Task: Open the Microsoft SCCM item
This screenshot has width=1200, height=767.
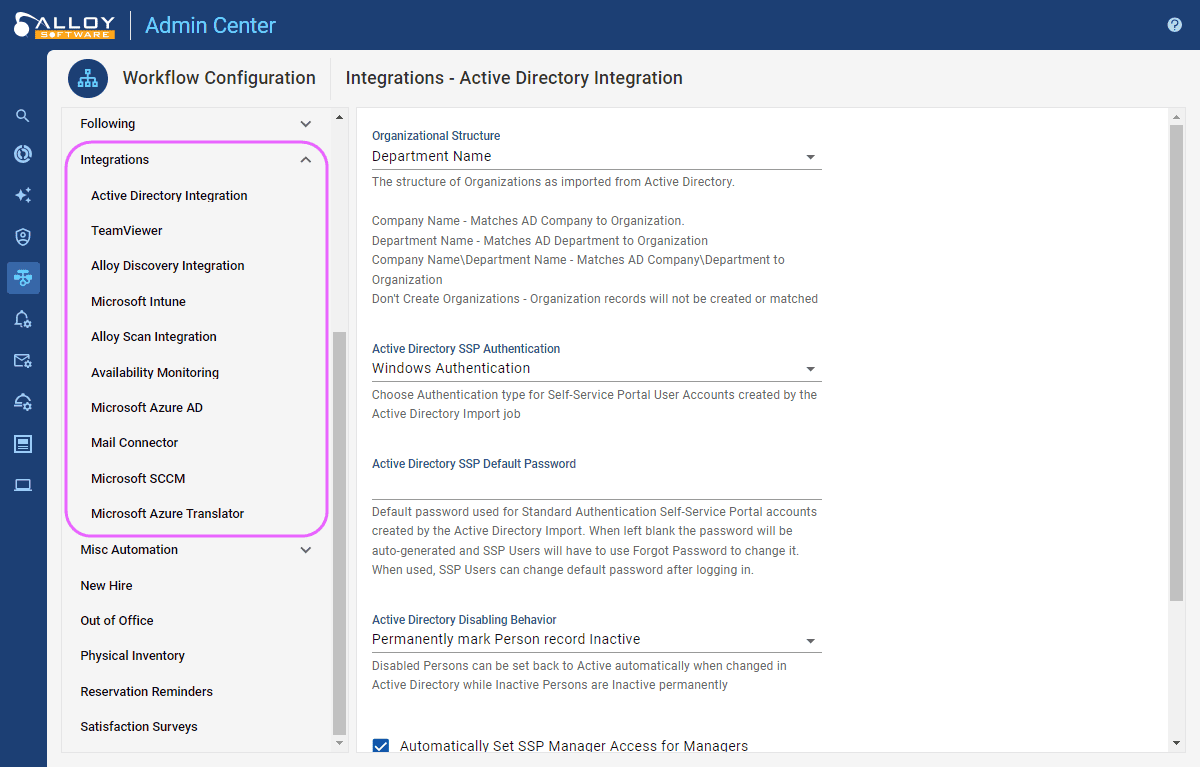Action: coord(138,479)
